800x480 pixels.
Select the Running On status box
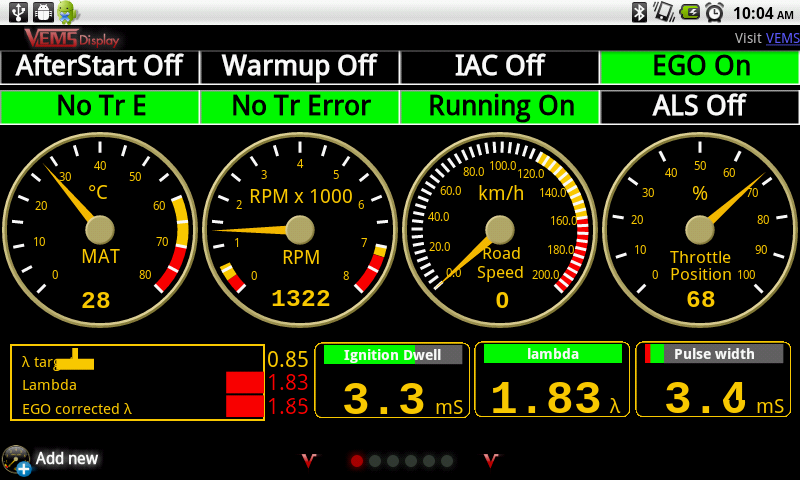(x=499, y=106)
